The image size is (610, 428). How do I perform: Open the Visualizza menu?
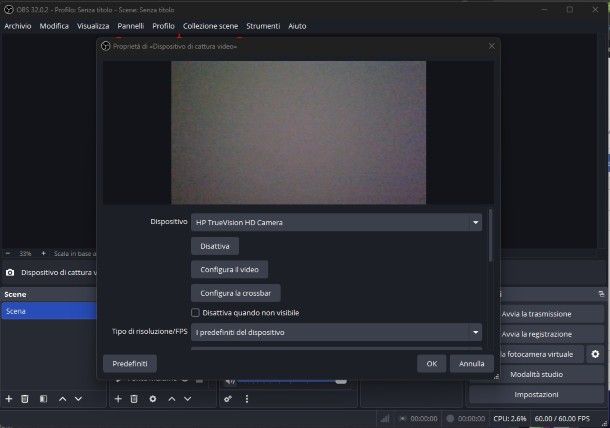(93, 26)
